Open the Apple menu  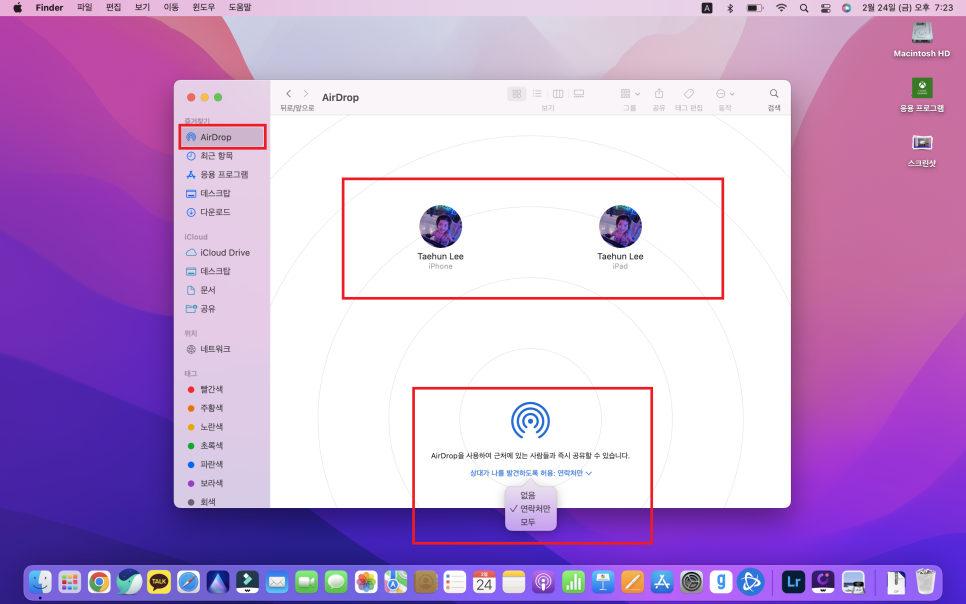click(18, 7)
